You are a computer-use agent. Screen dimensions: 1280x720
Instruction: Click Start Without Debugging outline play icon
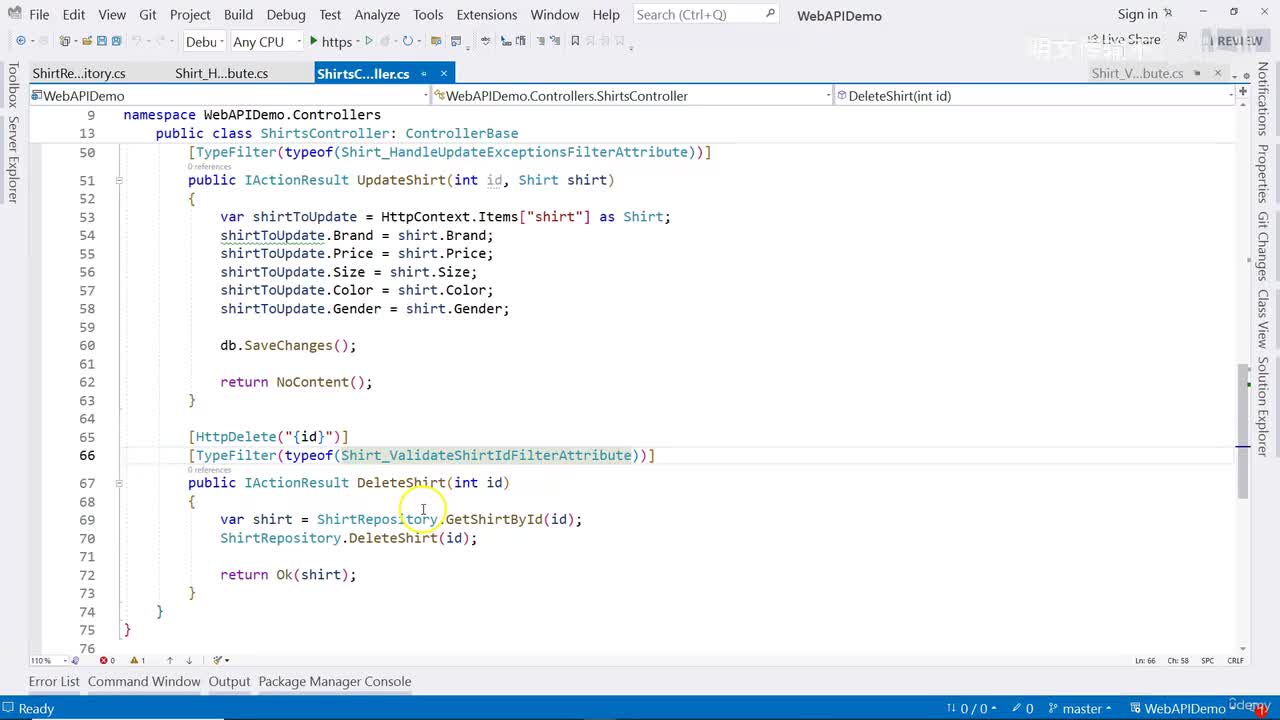(x=369, y=41)
